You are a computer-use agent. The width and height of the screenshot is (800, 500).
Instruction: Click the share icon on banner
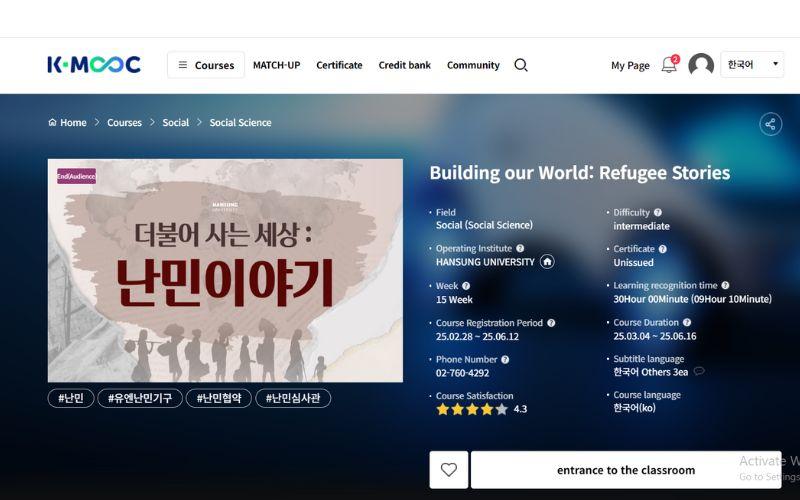[770, 124]
